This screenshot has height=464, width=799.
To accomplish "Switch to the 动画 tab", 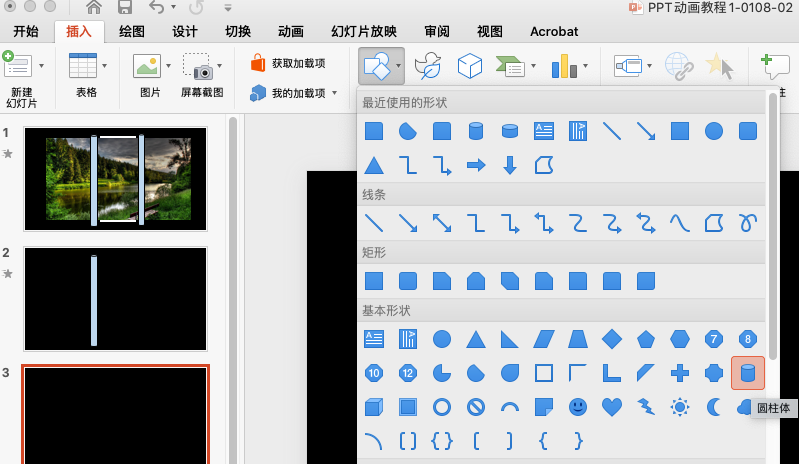I will [x=291, y=32].
